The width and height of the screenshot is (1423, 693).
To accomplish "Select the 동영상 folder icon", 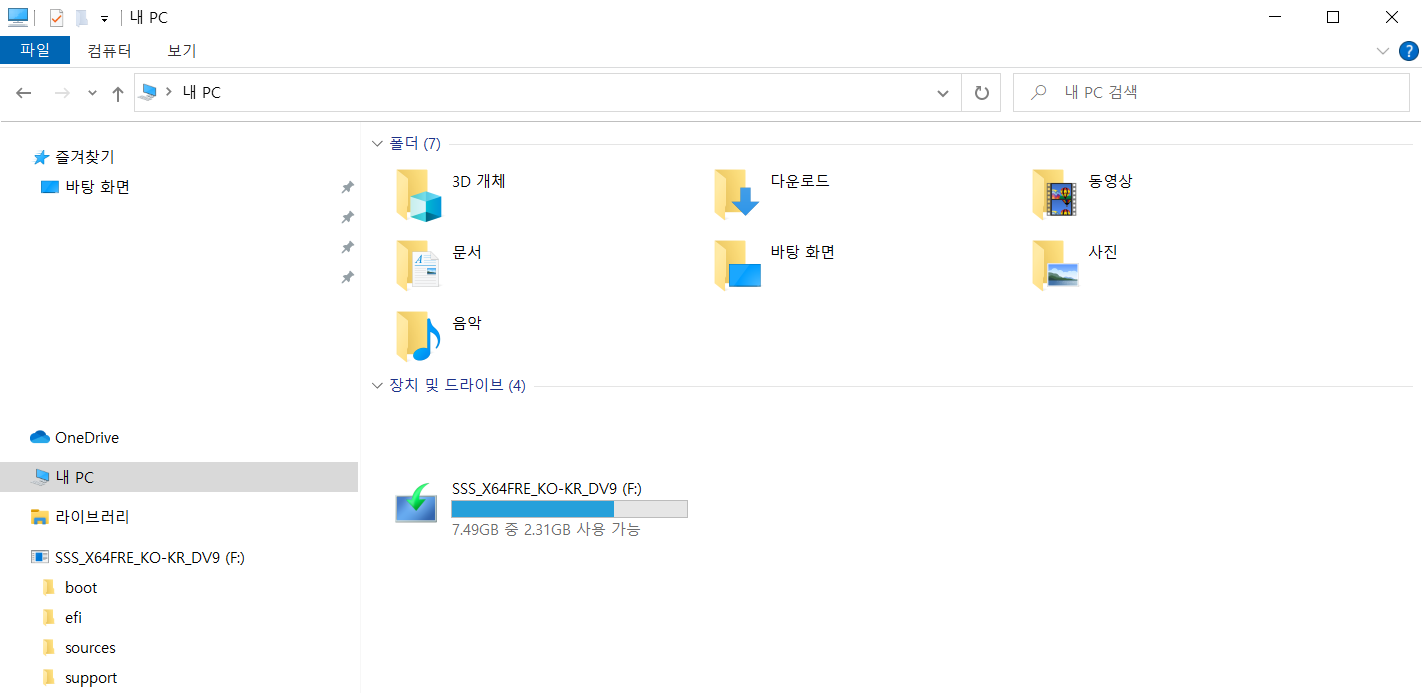I will [1055, 195].
